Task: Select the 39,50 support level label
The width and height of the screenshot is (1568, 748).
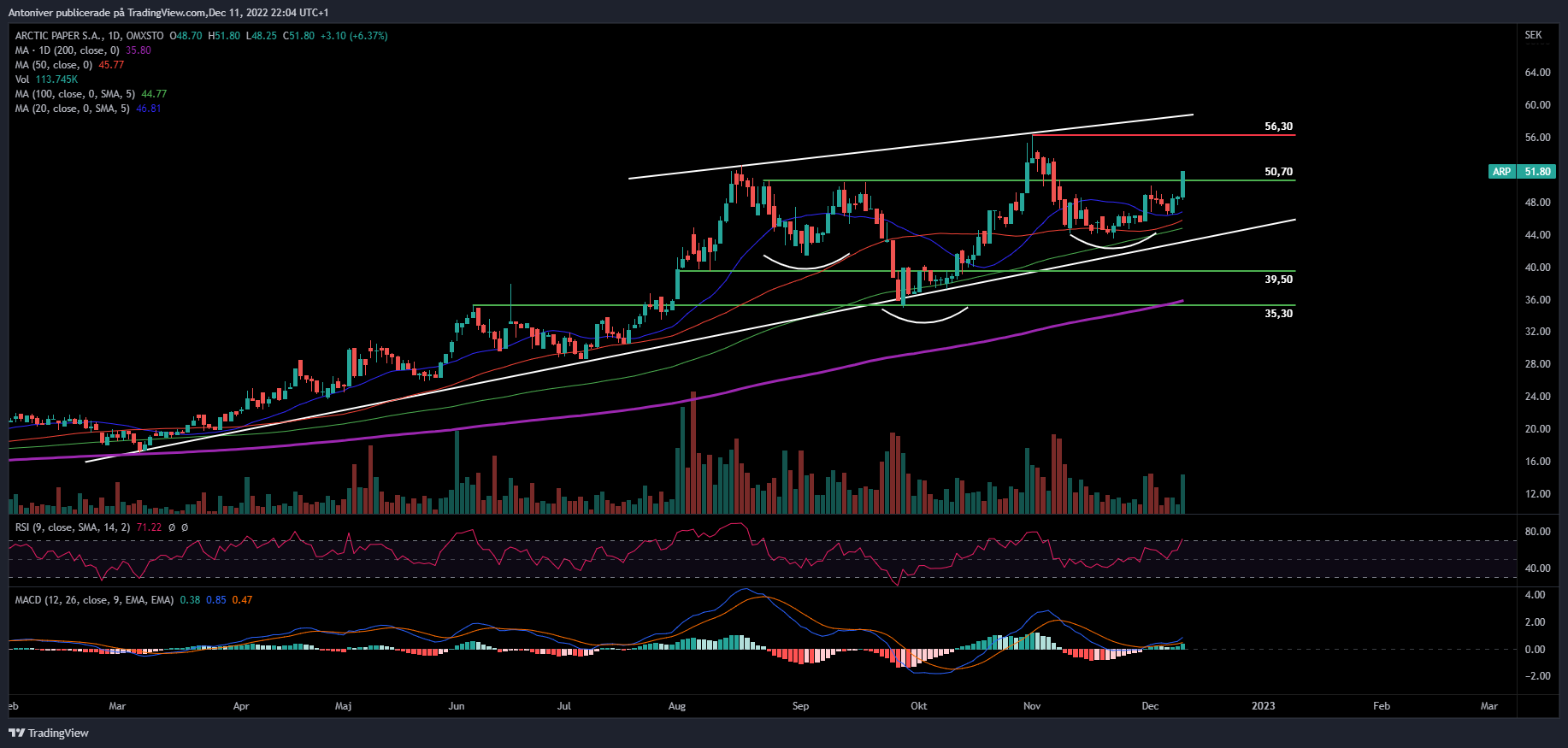Action: [1278, 280]
